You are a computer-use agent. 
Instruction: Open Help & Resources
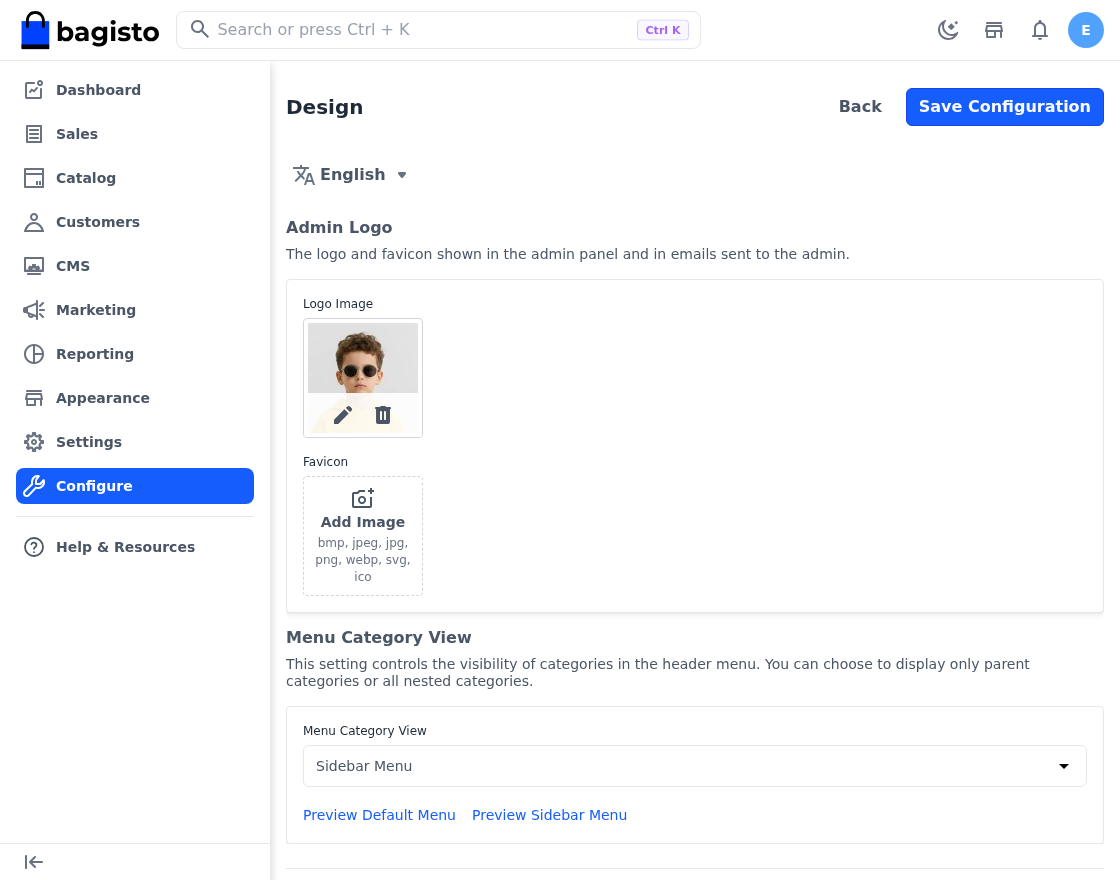click(x=135, y=547)
